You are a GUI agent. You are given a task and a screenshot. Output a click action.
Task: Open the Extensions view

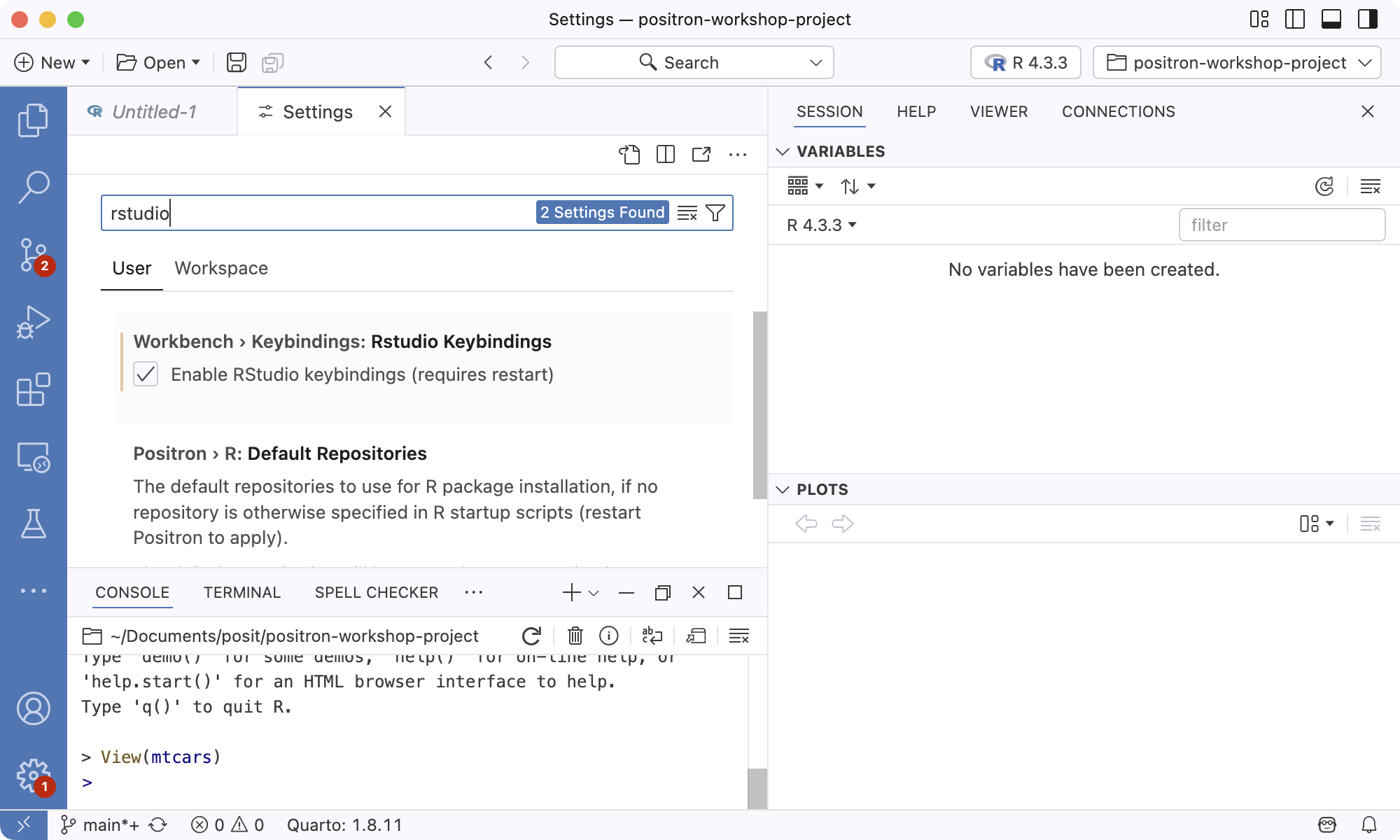33,389
